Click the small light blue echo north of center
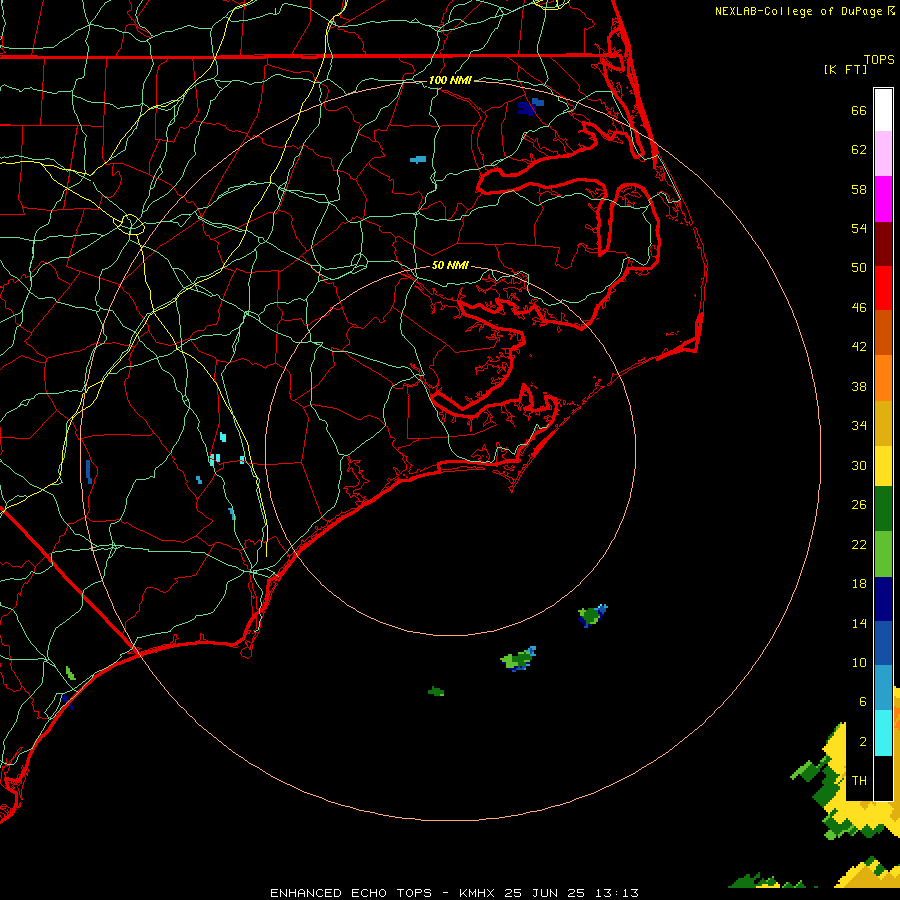900x900 pixels. [x=418, y=160]
